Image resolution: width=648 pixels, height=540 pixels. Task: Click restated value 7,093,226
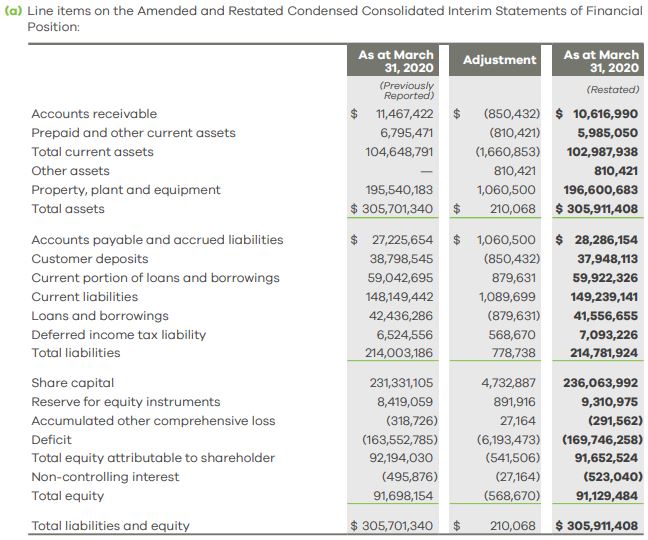click(x=608, y=335)
